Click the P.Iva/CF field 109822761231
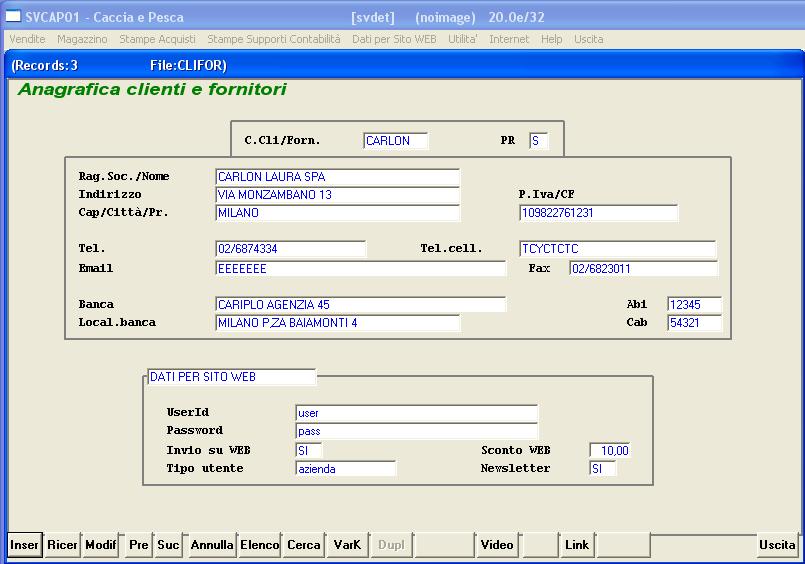 [x=598, y=213]
